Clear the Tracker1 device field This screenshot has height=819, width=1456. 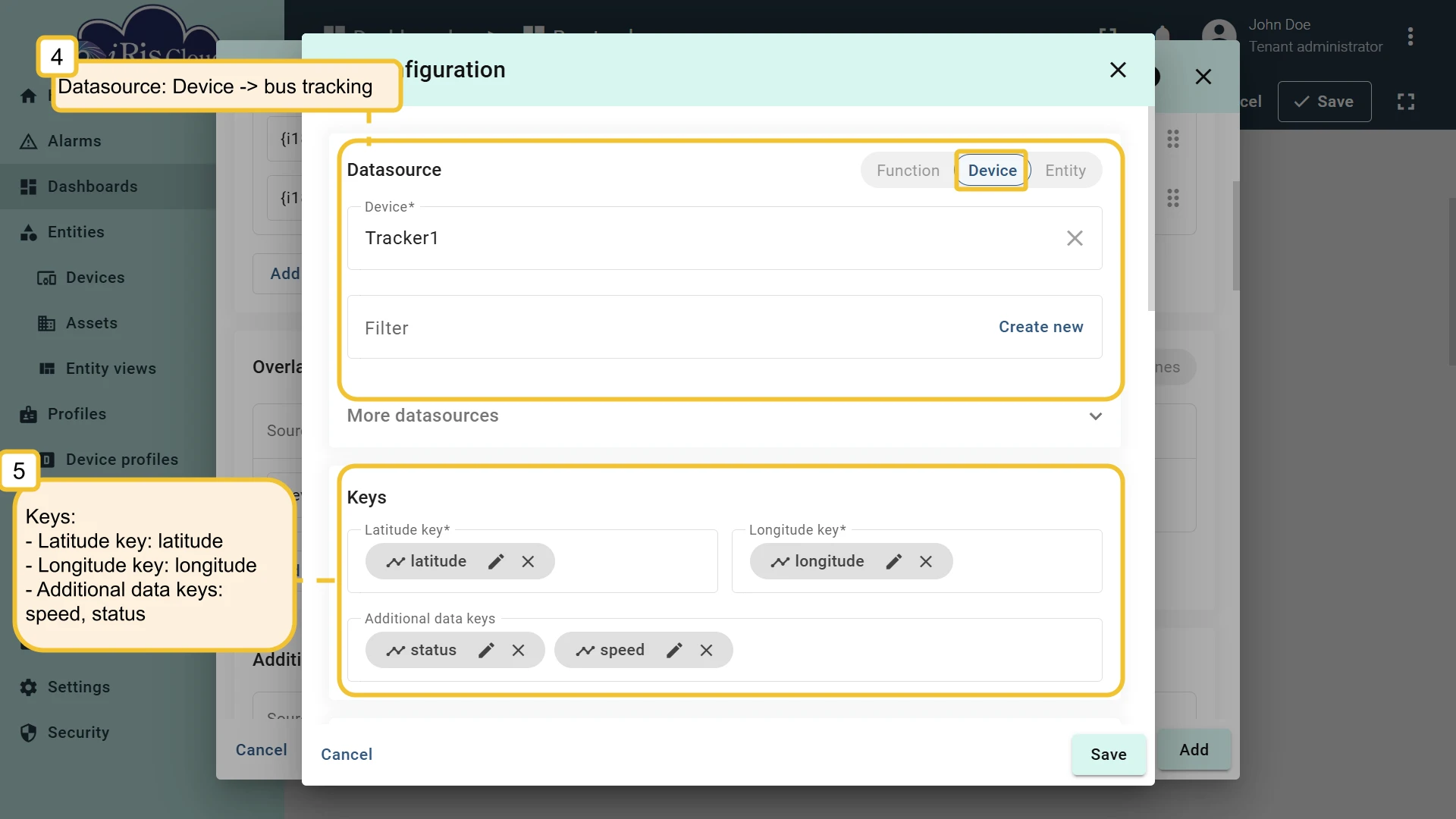[x=1075, y=238]
